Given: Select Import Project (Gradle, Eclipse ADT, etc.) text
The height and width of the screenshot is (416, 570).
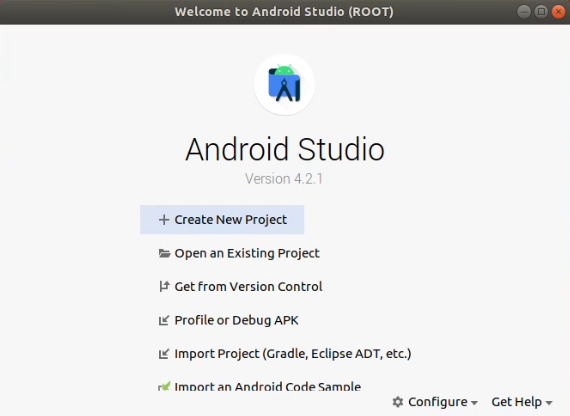Looking at the screenshot, I should pos(293,354).
